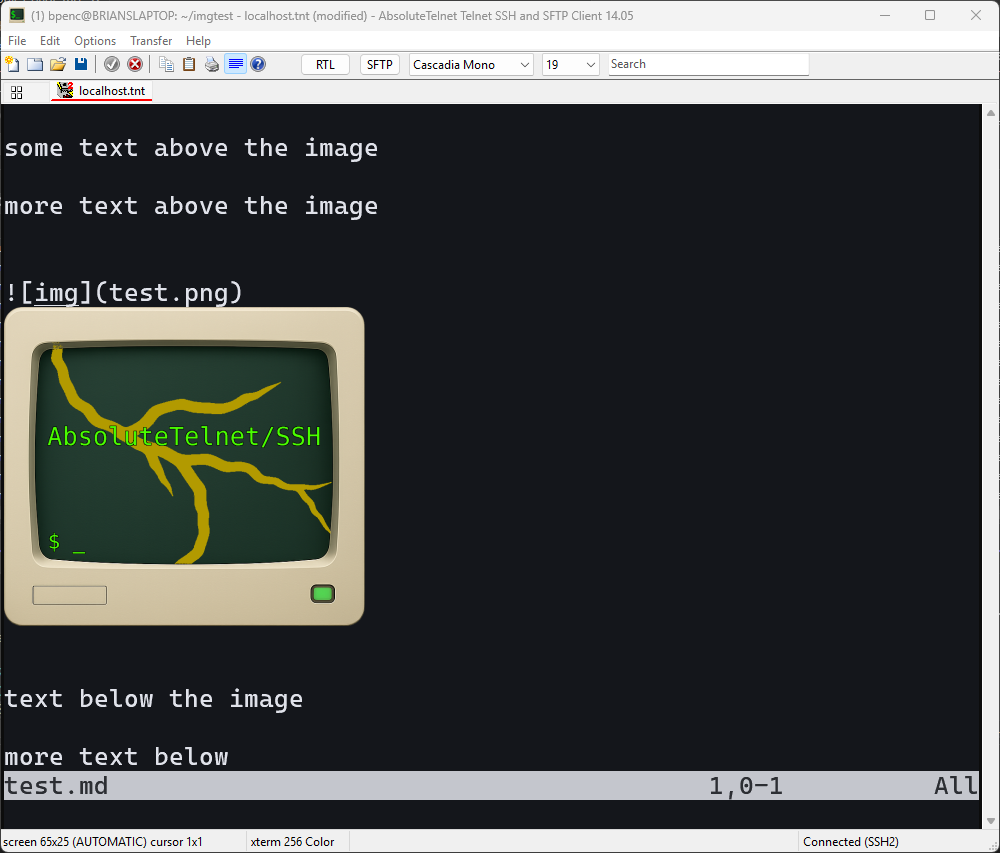Click the Paste clipboard icon
The image size is (1000, 853).
[x=189, y=64]
